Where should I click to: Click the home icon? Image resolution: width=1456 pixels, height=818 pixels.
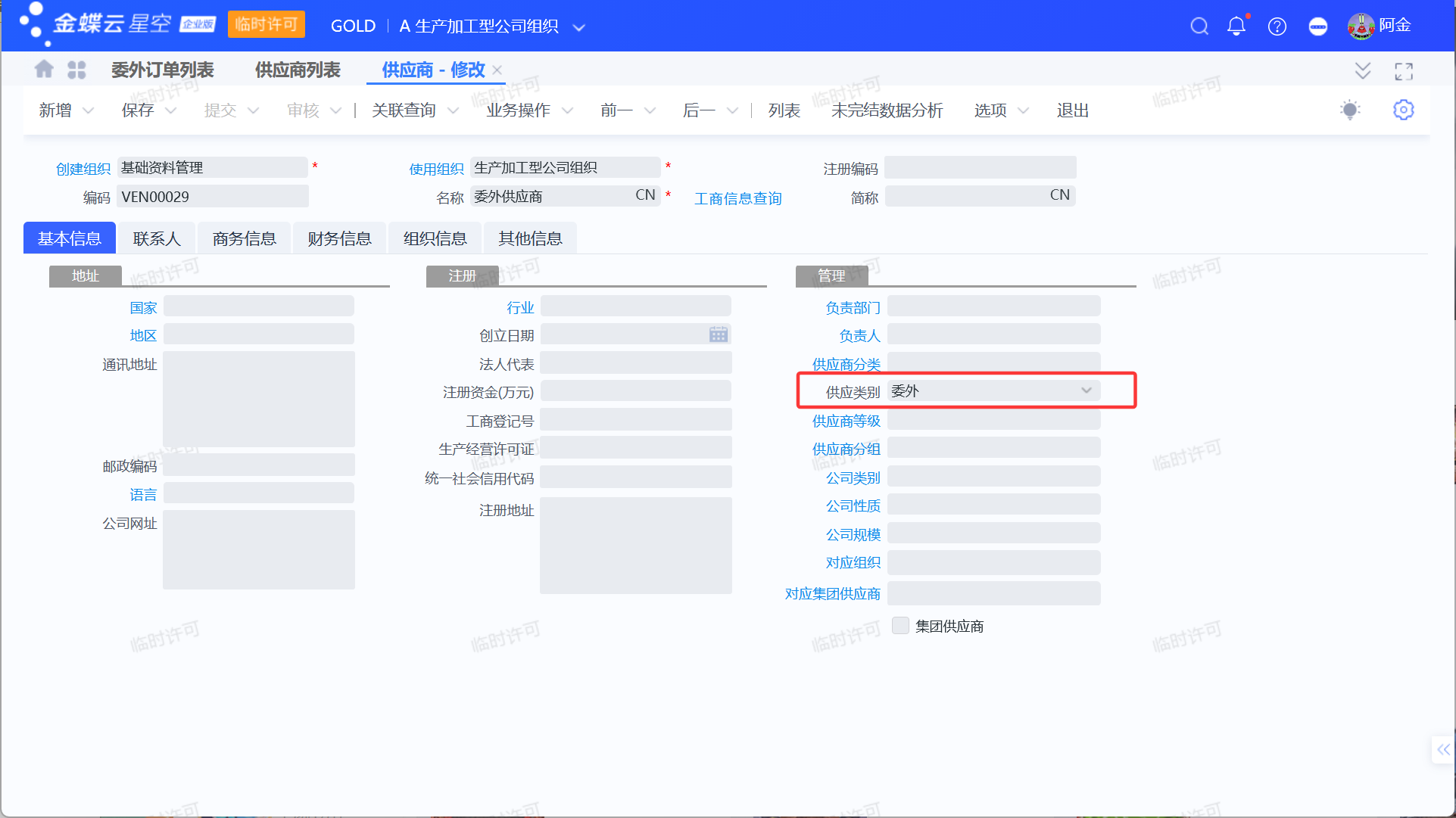point(44,70)
